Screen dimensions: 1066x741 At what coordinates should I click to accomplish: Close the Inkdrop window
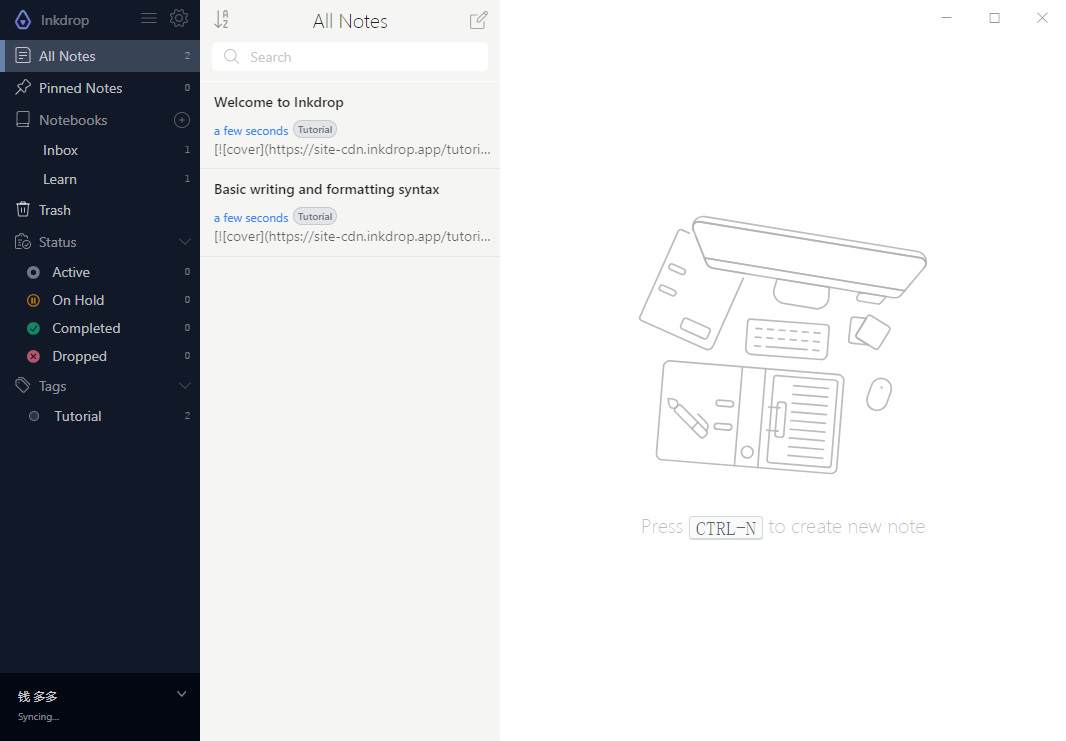[x=1042, y=18]
